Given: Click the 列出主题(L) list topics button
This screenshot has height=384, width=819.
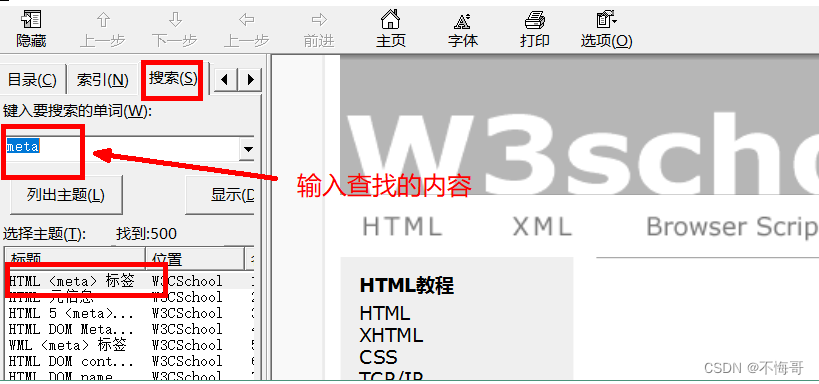Looking at the screenshot, I should [66, 195].
